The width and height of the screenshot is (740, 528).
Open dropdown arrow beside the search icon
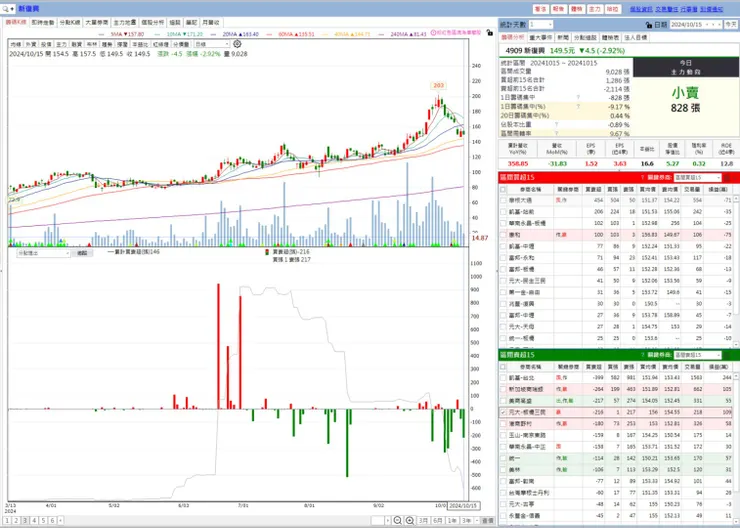click(x=12, y=9)
